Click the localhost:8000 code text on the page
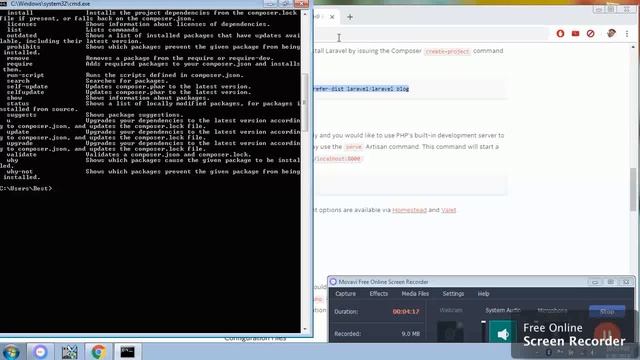The width and height of the screenshot is (640, 360). [338, 158]
